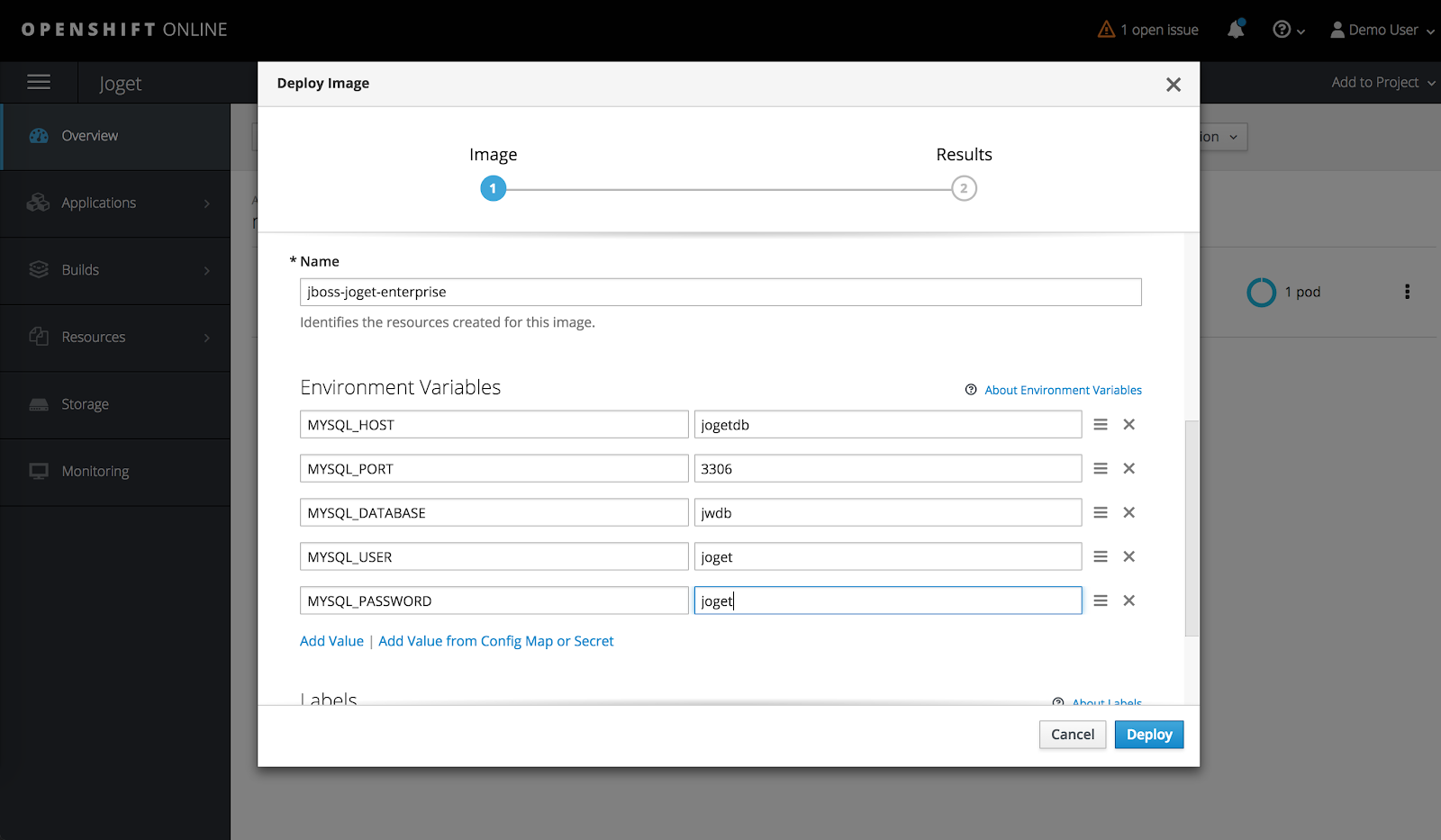Click Add Value from Config Map or Secret
The width and height of the screenshot is (1441, 840).
[x=496, y=641]
